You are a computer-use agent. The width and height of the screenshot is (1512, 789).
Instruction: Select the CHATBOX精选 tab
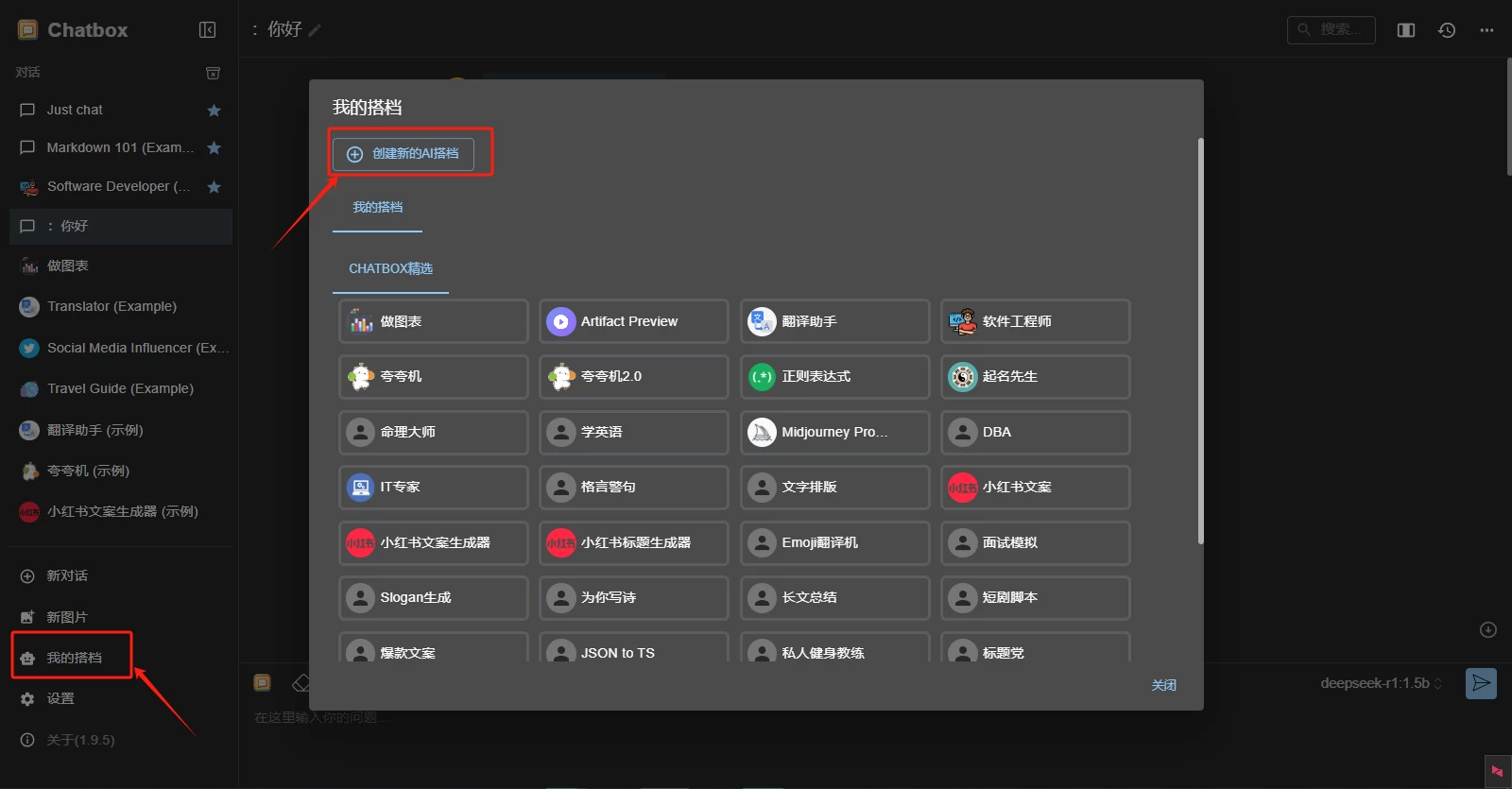390,269
